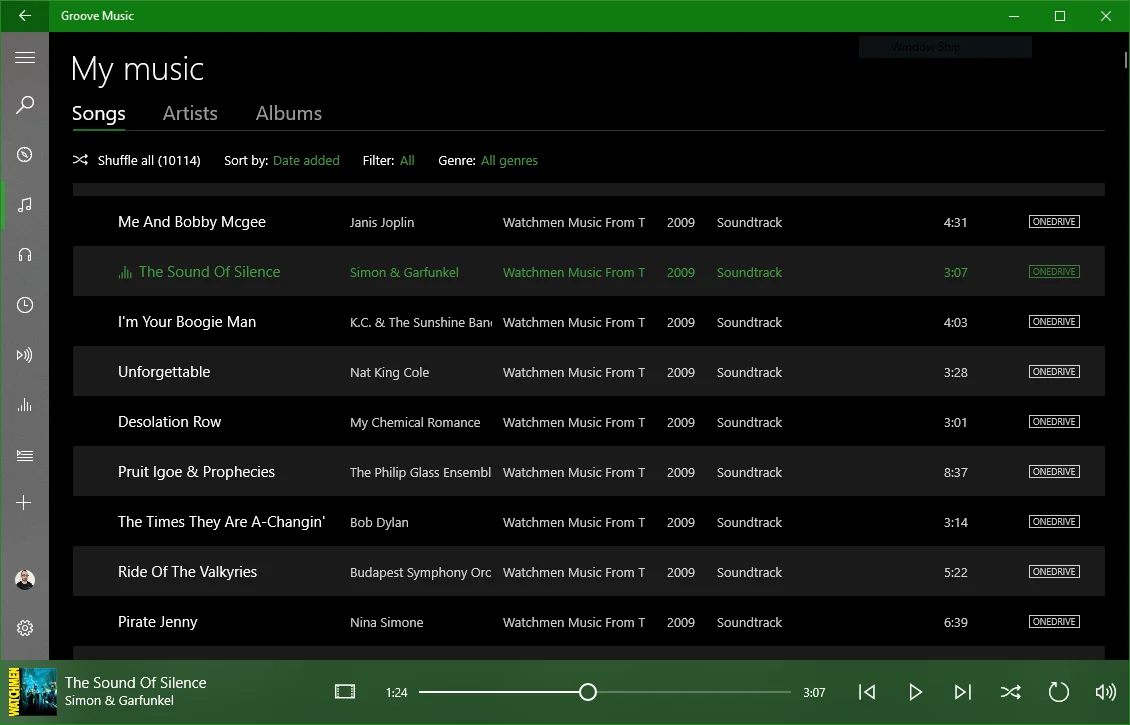Viewport: 1130px width, 725px height.
Task: Open the Filter All dropdown
Action: [x=407, y=161]
